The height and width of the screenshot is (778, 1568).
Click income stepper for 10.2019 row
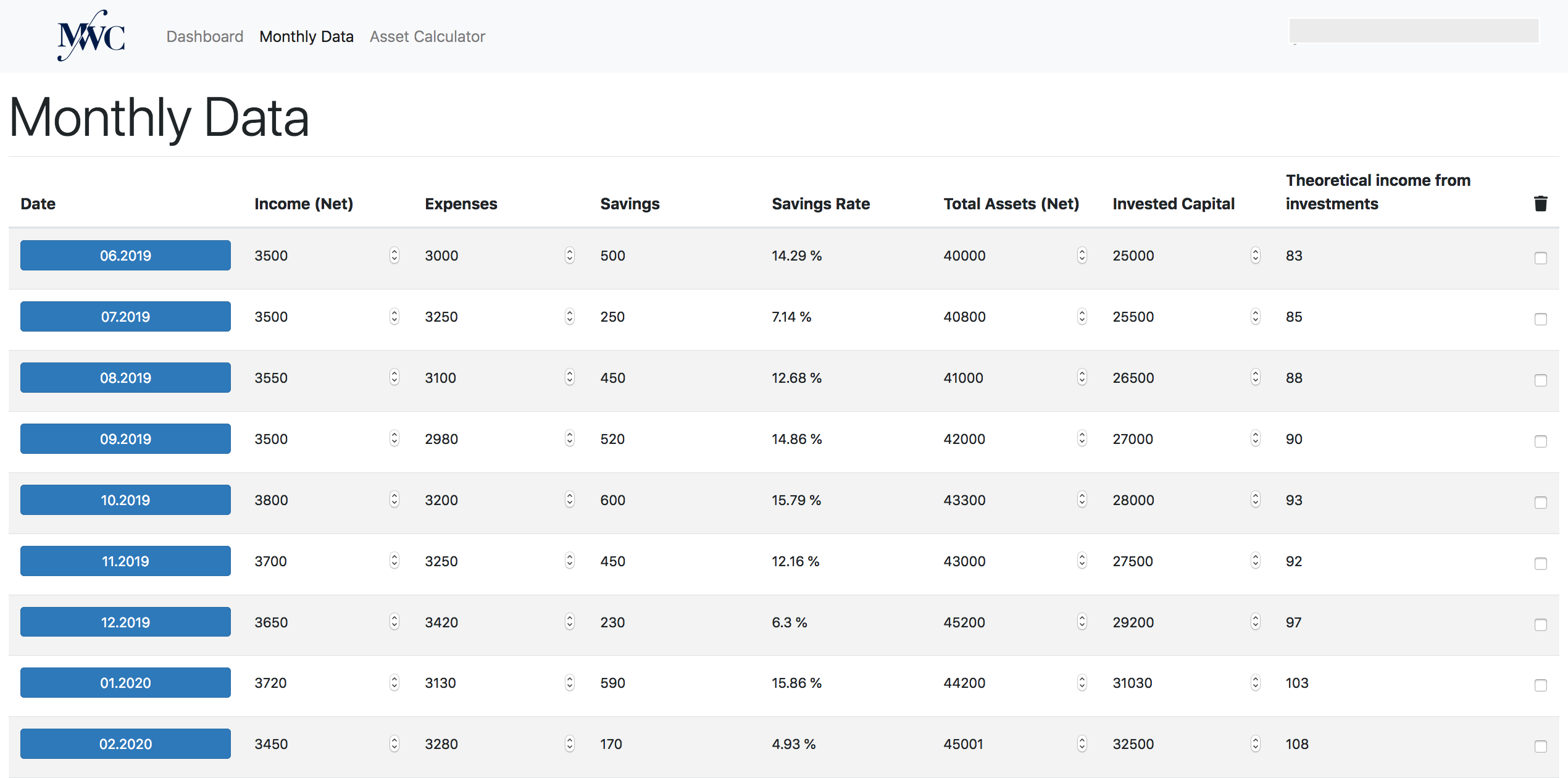394,500
